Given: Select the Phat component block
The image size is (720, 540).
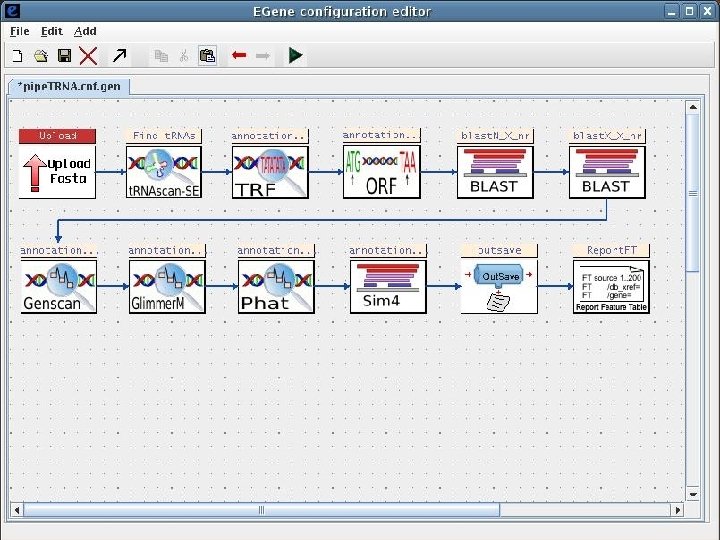Looking at the screenshot, I should [x=276, y=287].
